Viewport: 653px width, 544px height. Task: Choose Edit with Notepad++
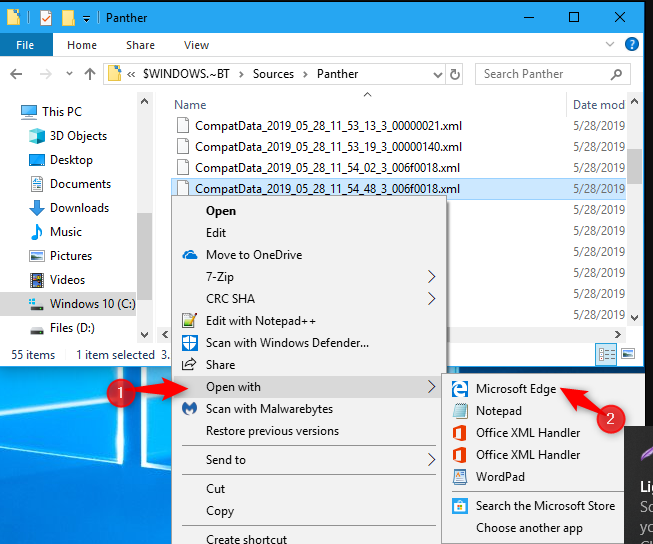(309, 321)
